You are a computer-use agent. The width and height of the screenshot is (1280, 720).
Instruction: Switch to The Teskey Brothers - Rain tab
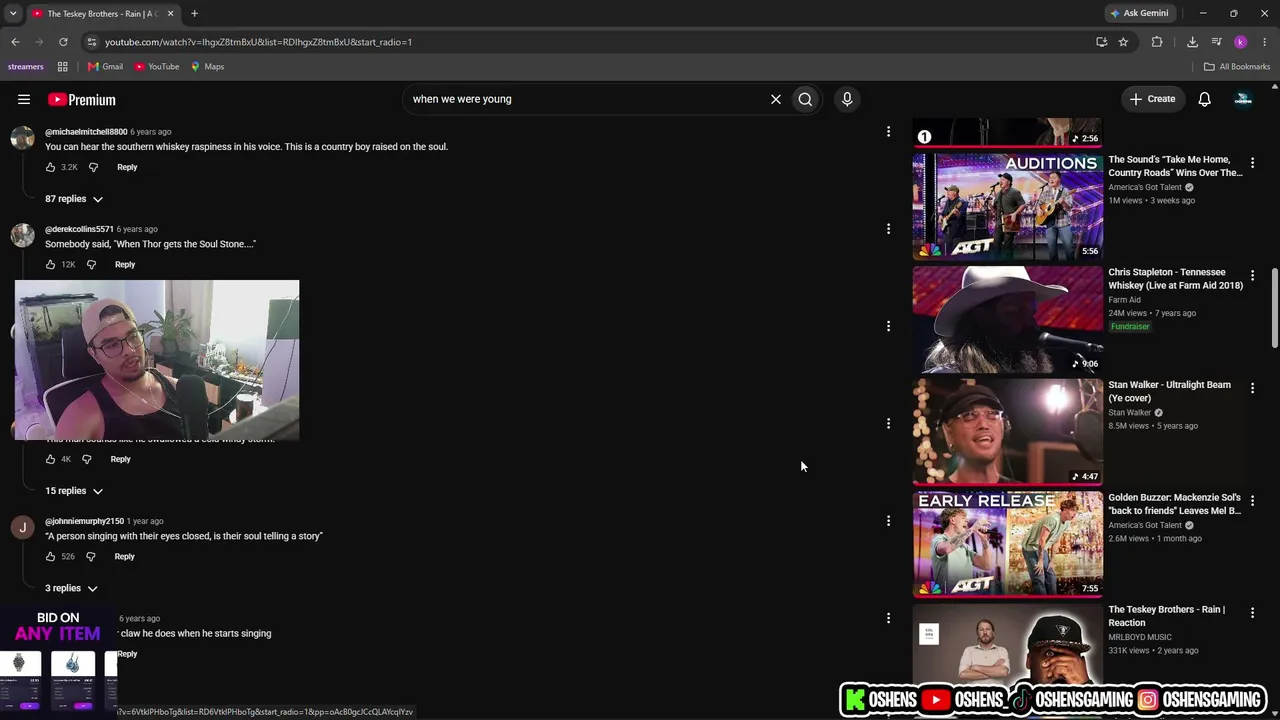[x=101, y=13]
